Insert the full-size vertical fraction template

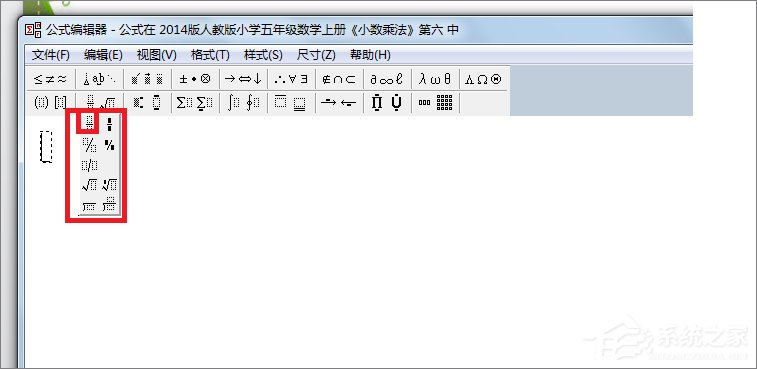[89, 123]
